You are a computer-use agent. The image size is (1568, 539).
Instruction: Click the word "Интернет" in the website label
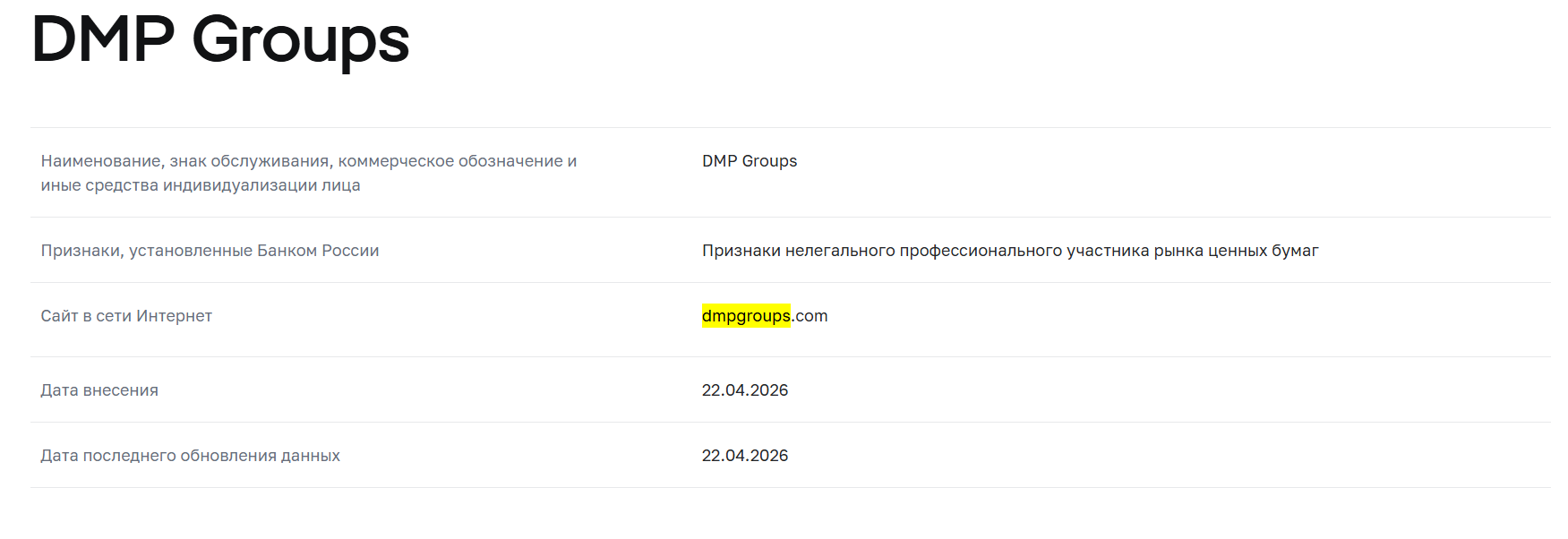tap(174, 316)
